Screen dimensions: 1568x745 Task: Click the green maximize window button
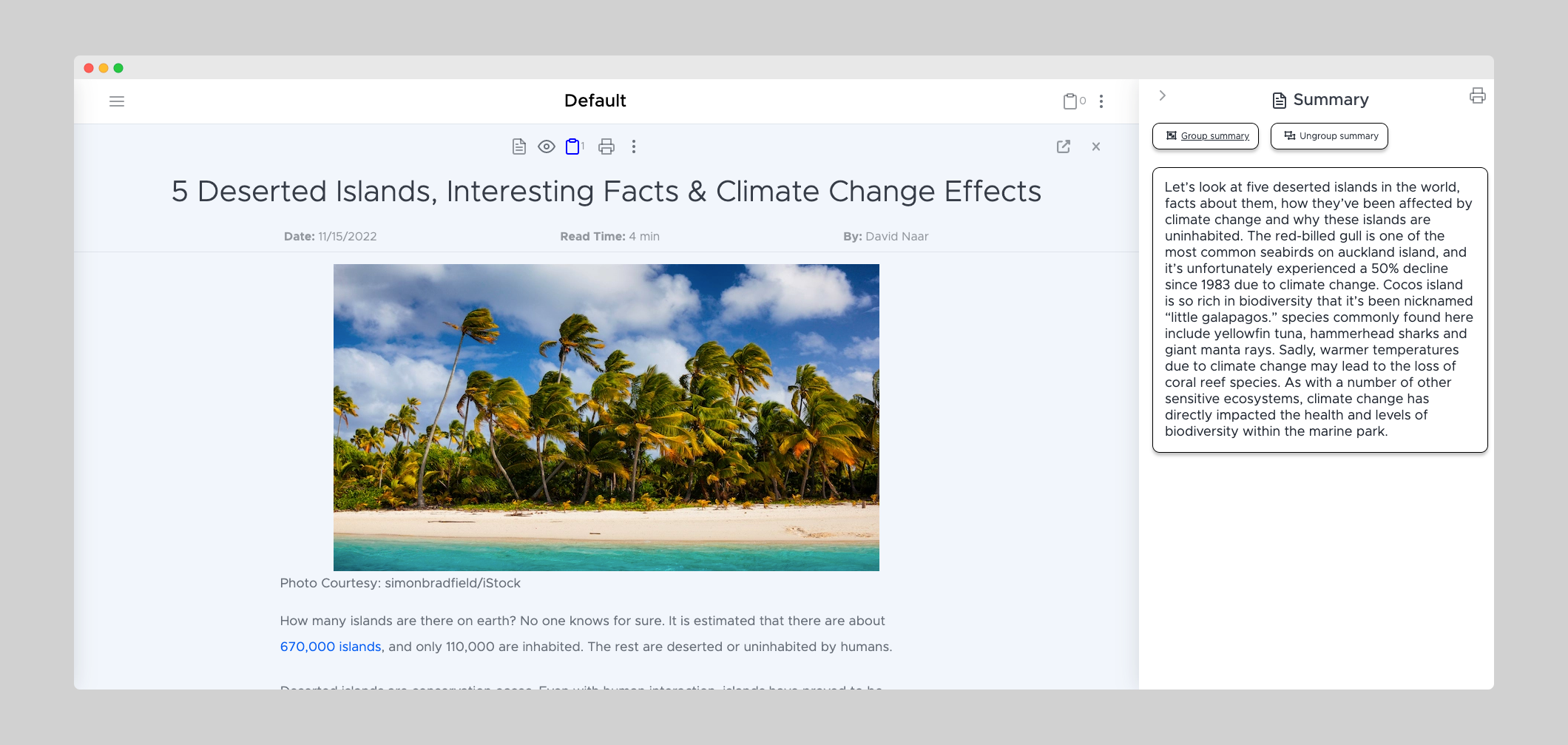pos(118,68)
